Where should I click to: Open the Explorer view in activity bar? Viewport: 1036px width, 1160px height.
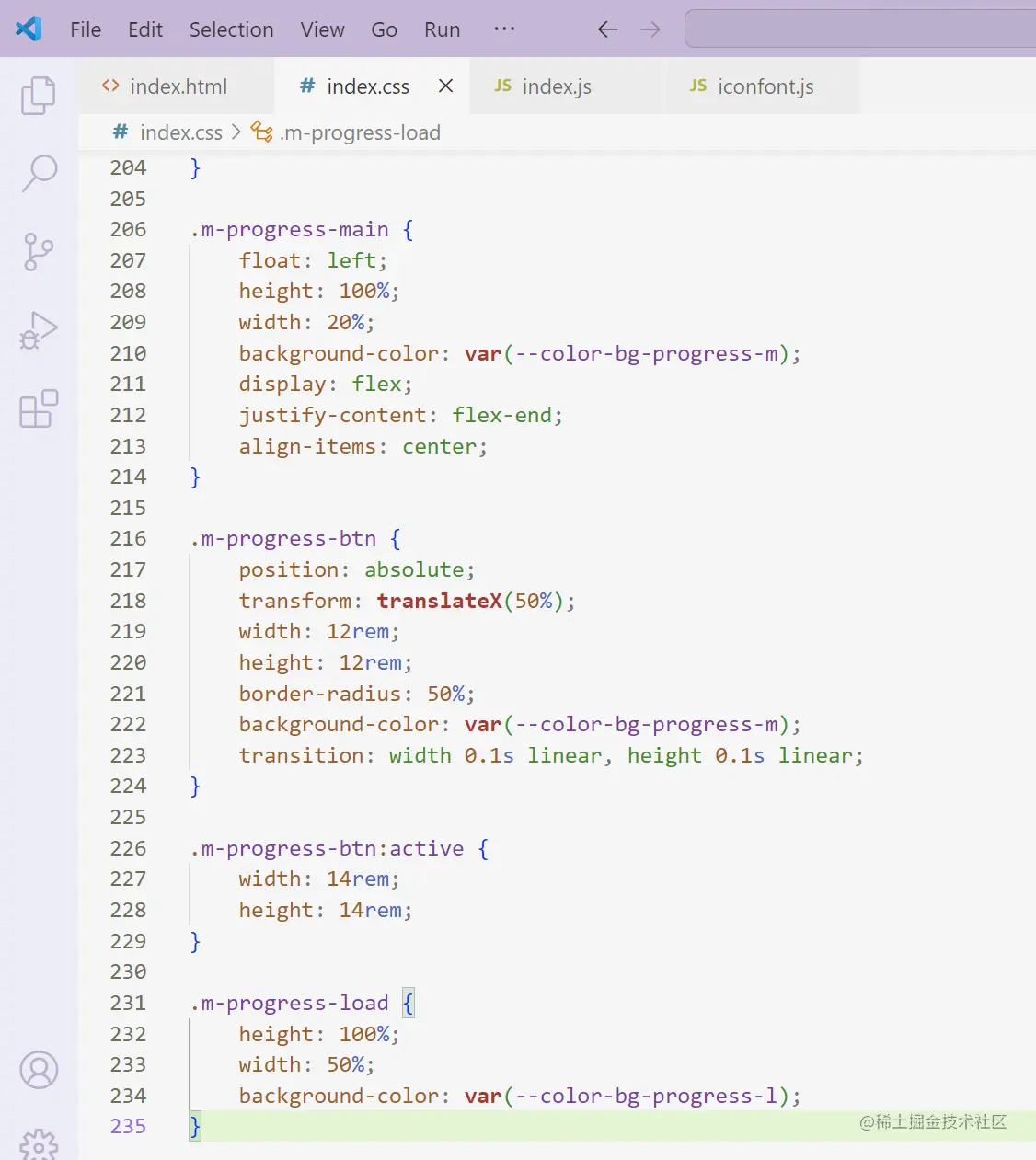(39, 95)
